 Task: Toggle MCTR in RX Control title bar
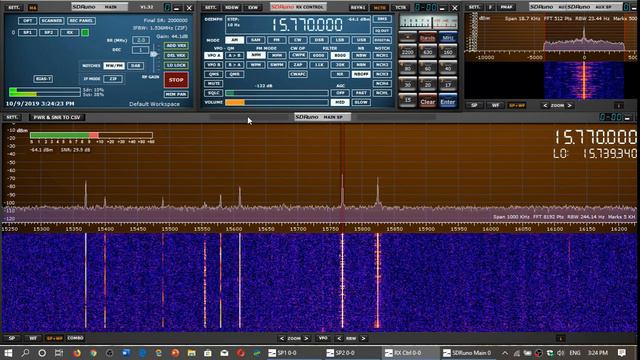(380, 7)
